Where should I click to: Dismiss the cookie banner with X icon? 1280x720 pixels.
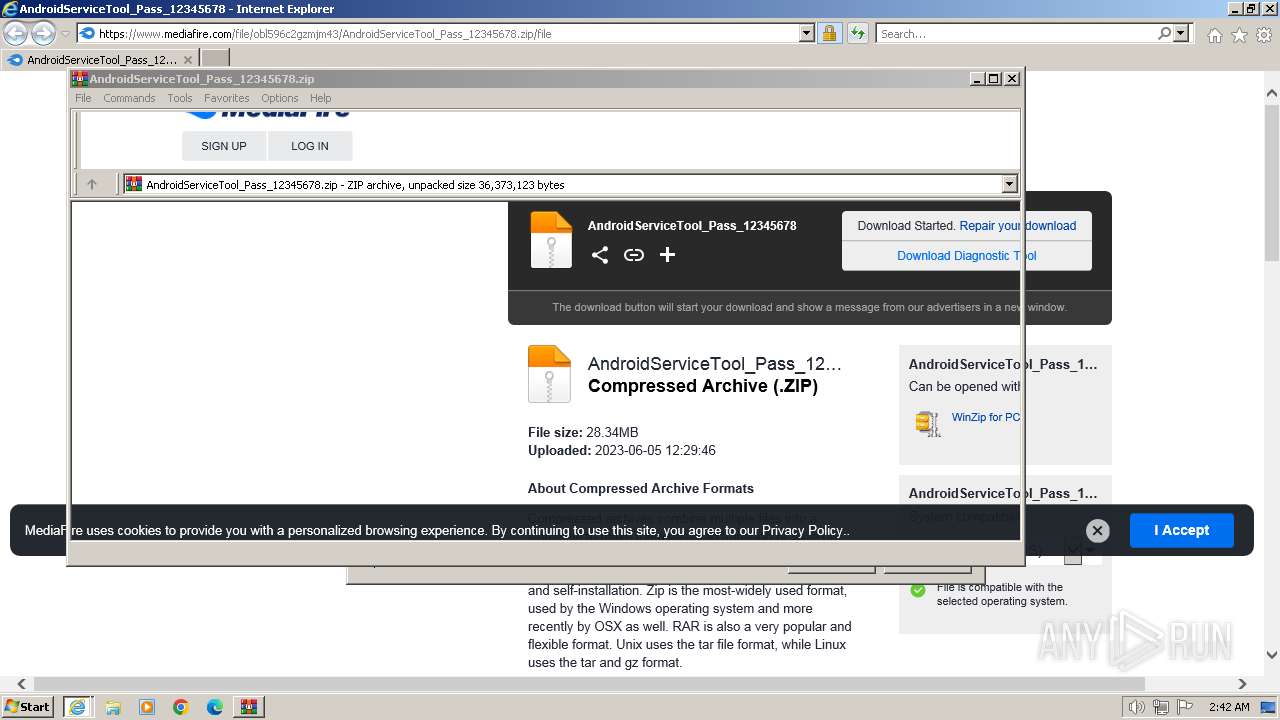pos(1097,531)
